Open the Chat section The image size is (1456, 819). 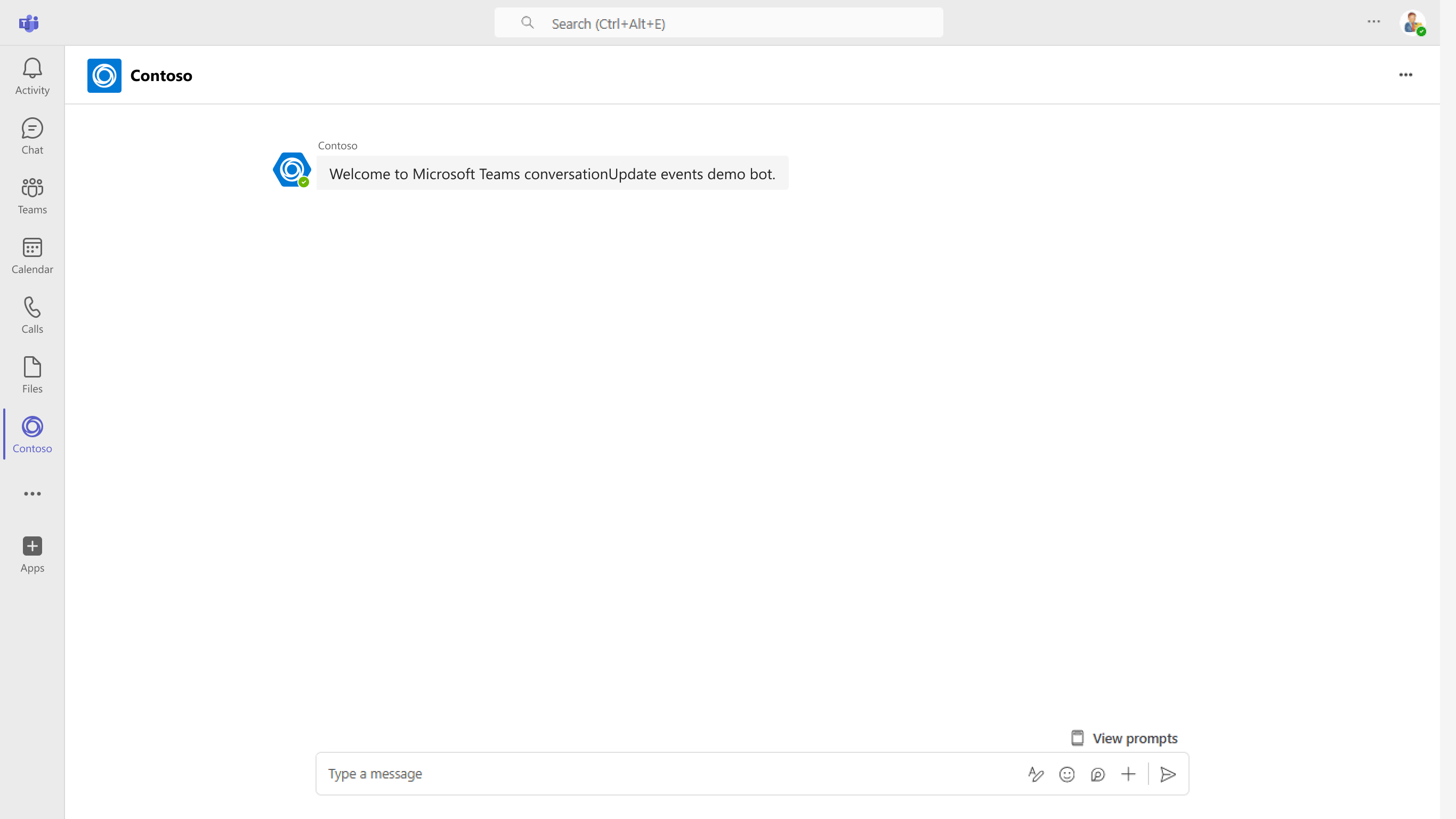[31, 136]
